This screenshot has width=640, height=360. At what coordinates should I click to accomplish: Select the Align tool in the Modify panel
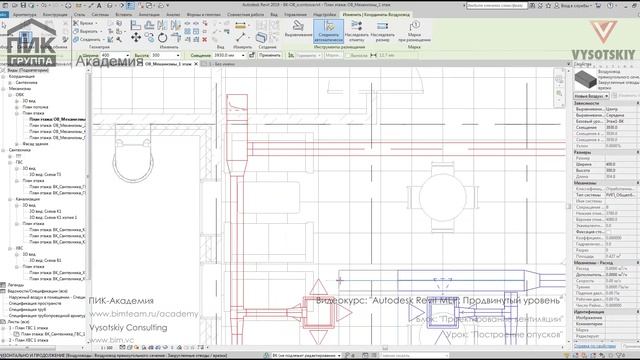tap(136, 25)
